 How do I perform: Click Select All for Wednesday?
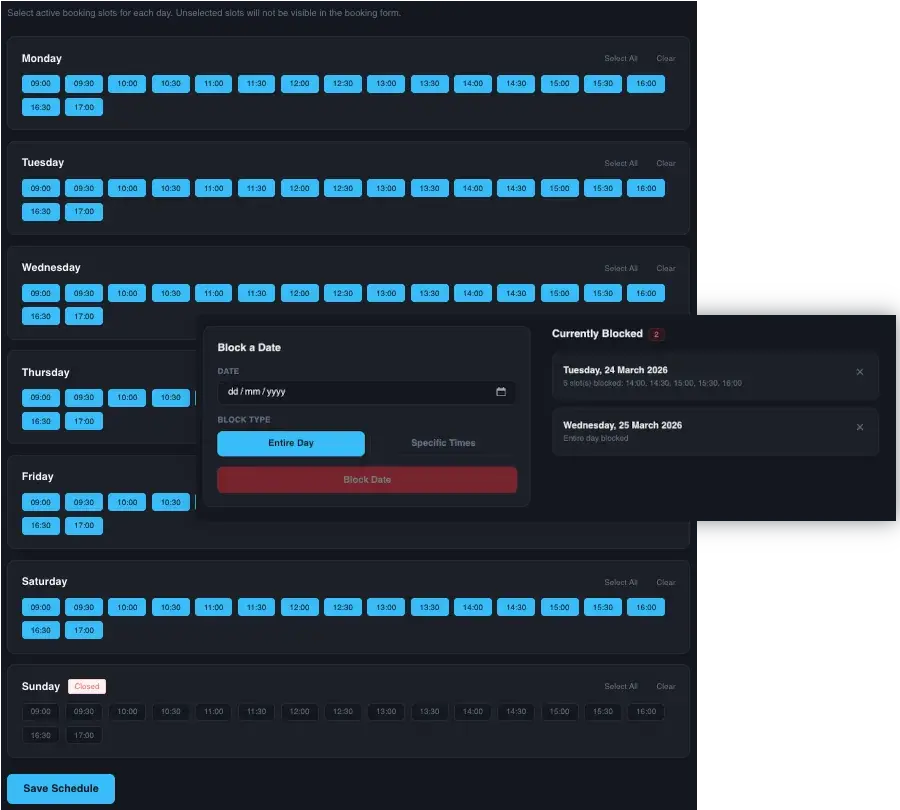(620, 269)
